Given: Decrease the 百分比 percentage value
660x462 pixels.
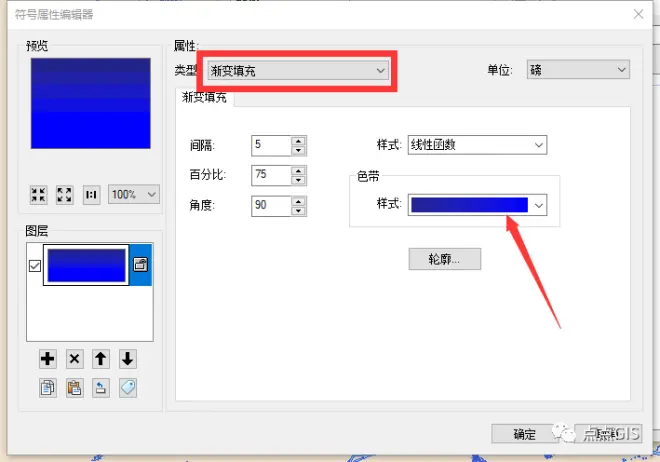Looking at the screenshot, I should coord(298,180).
